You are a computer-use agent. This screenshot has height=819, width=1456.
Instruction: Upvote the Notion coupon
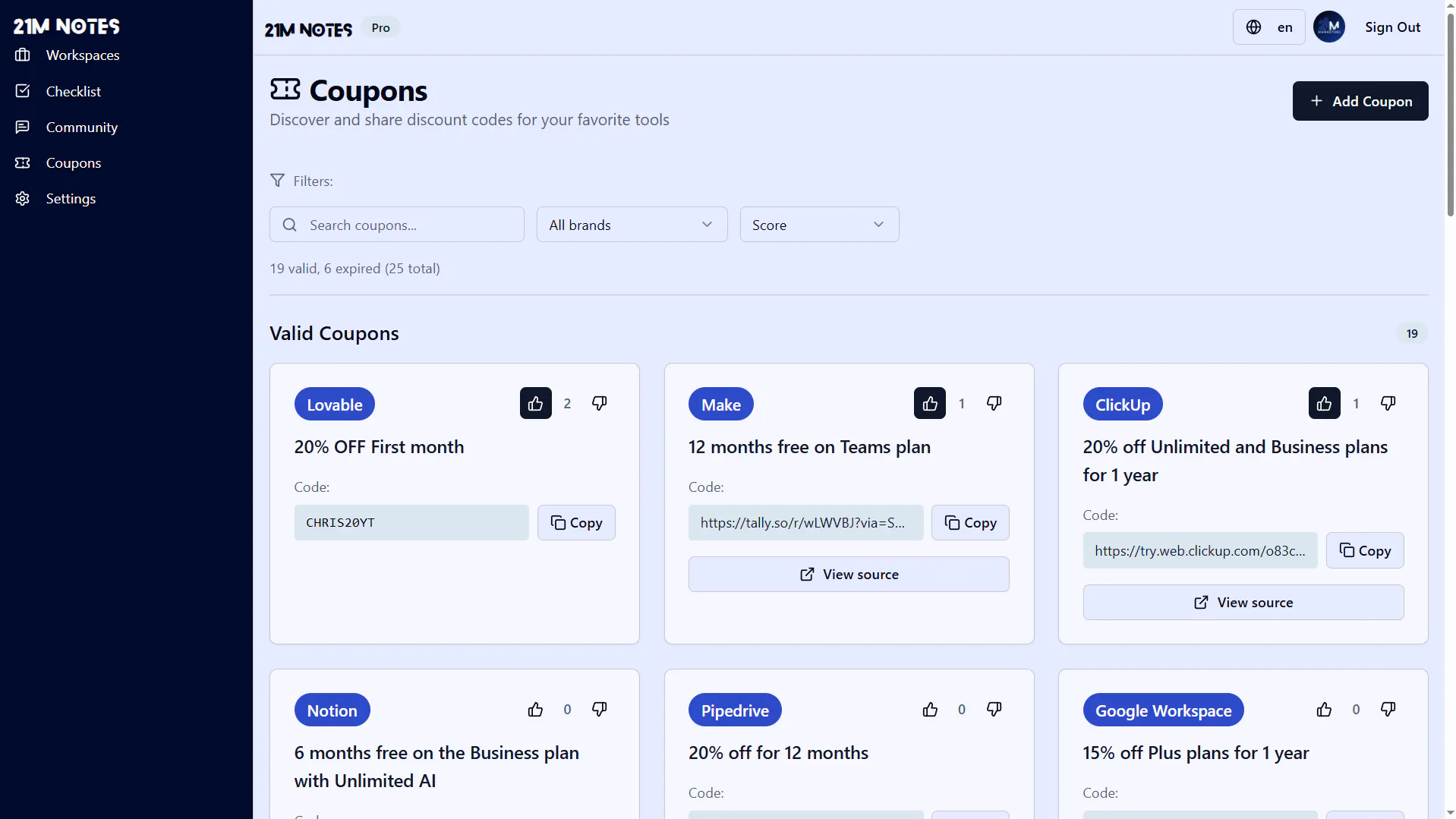pos(535,710)
